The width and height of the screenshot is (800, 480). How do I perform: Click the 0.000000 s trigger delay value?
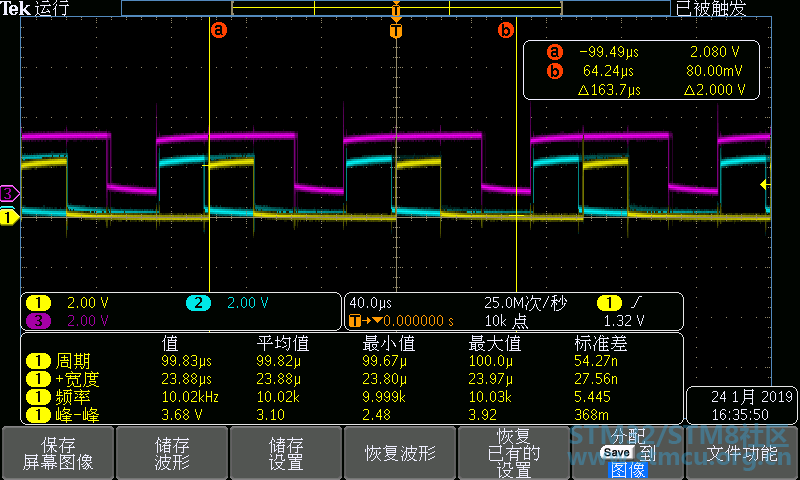point(418,321)
